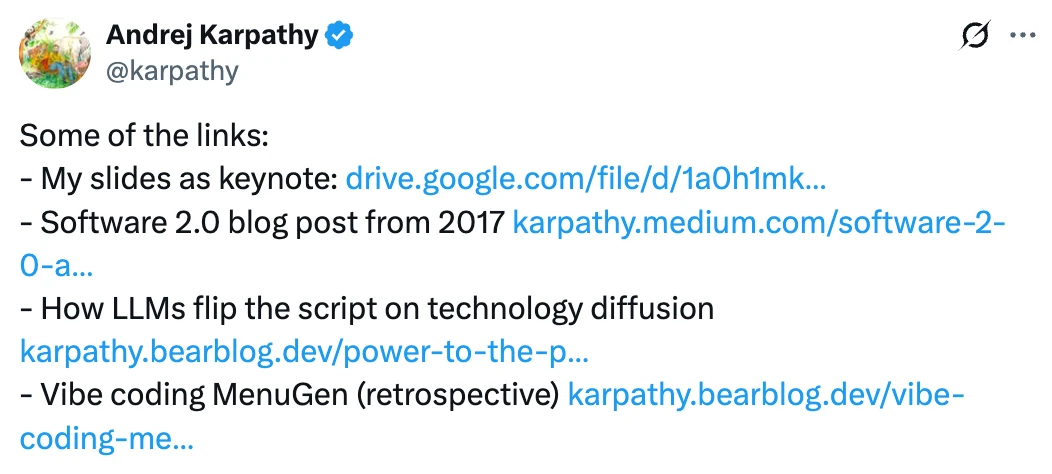Image resolution: width=1052 pixels, height=474 pixels.
Task: Open Andrej Karpathy's profile picture
Action: coord(55,53)
